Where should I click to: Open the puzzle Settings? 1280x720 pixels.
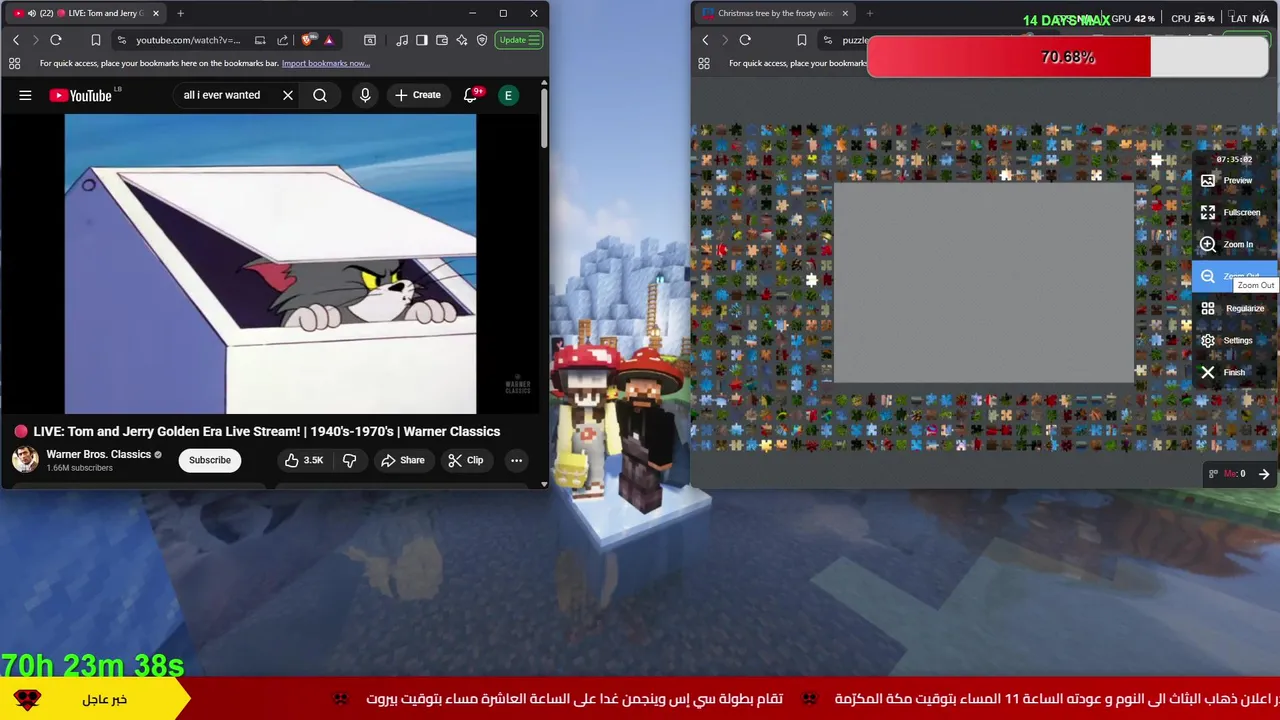pos(1235,340)
